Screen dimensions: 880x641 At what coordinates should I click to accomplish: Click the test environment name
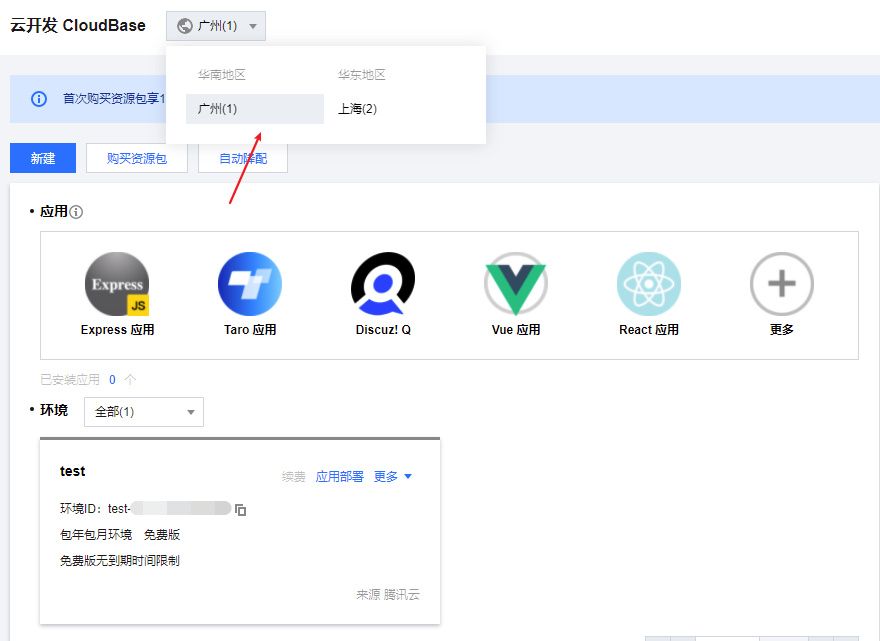[72, 471]
